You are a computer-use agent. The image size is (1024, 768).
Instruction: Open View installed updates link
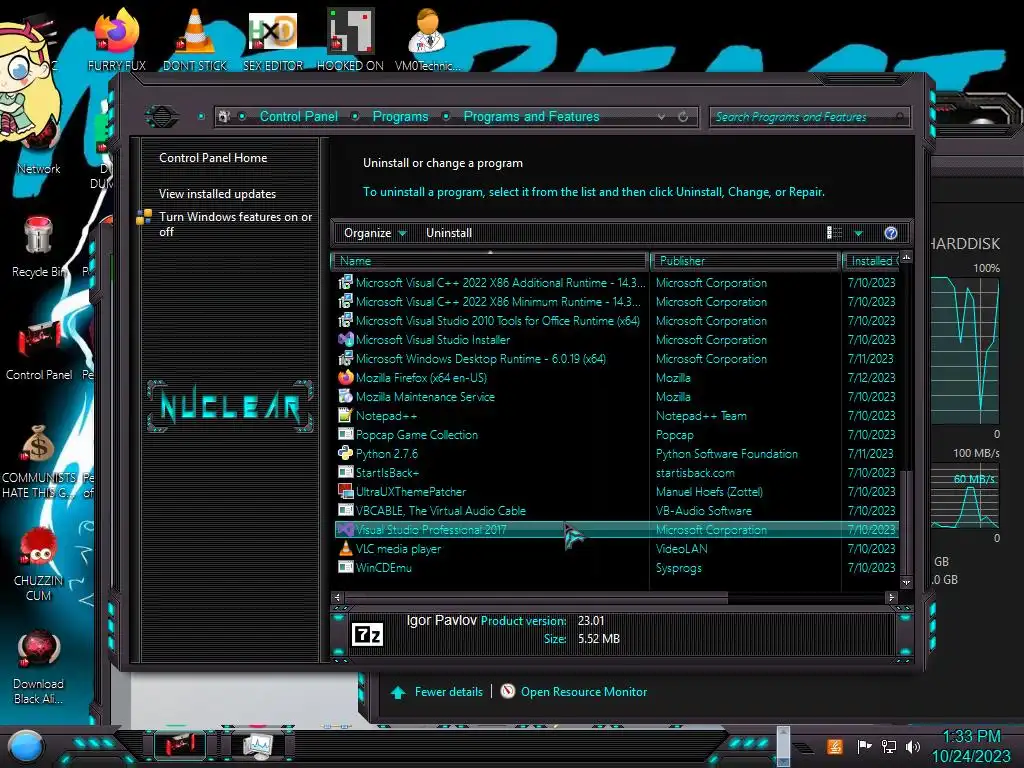coord(217,194)
